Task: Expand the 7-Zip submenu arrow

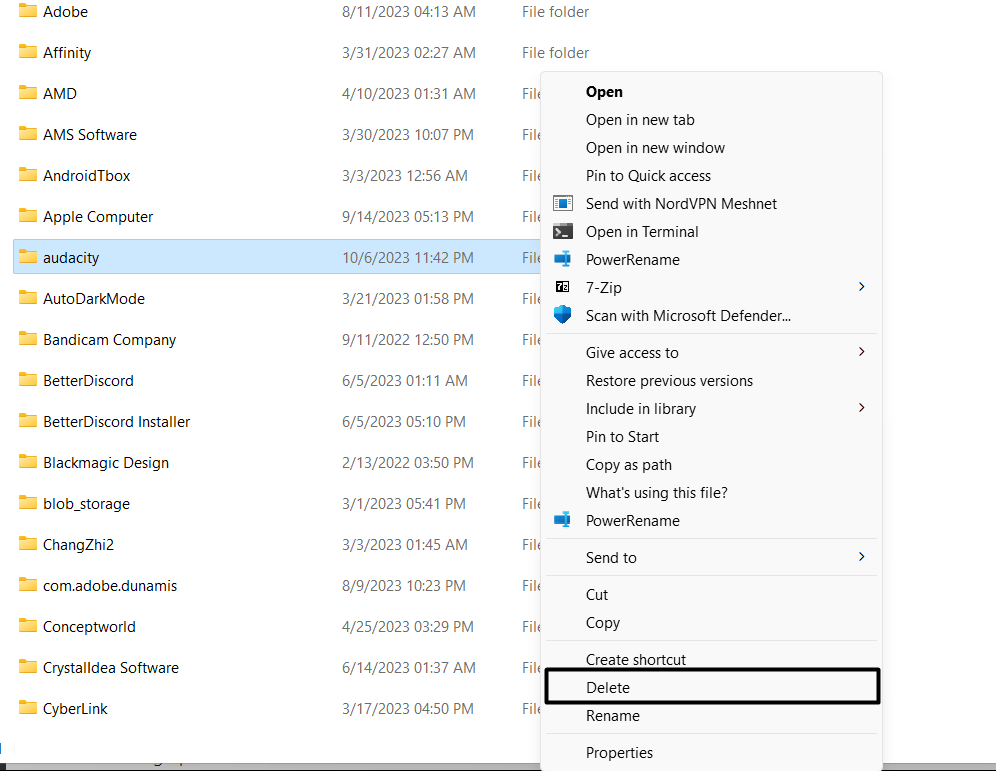Action: [861, 287]
